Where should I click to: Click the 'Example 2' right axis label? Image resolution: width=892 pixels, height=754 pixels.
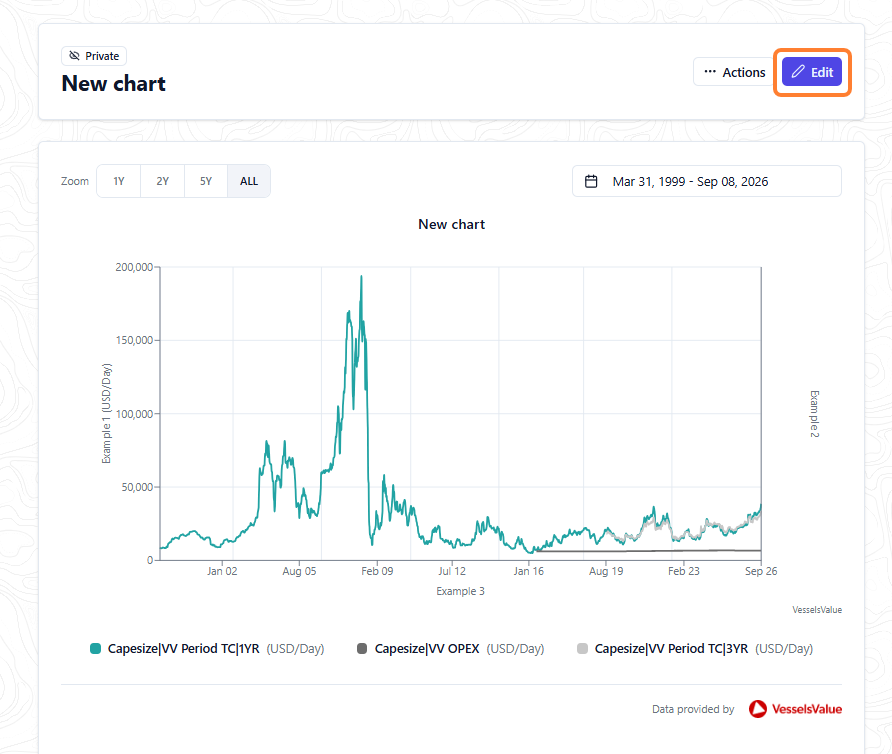(815, 414)
